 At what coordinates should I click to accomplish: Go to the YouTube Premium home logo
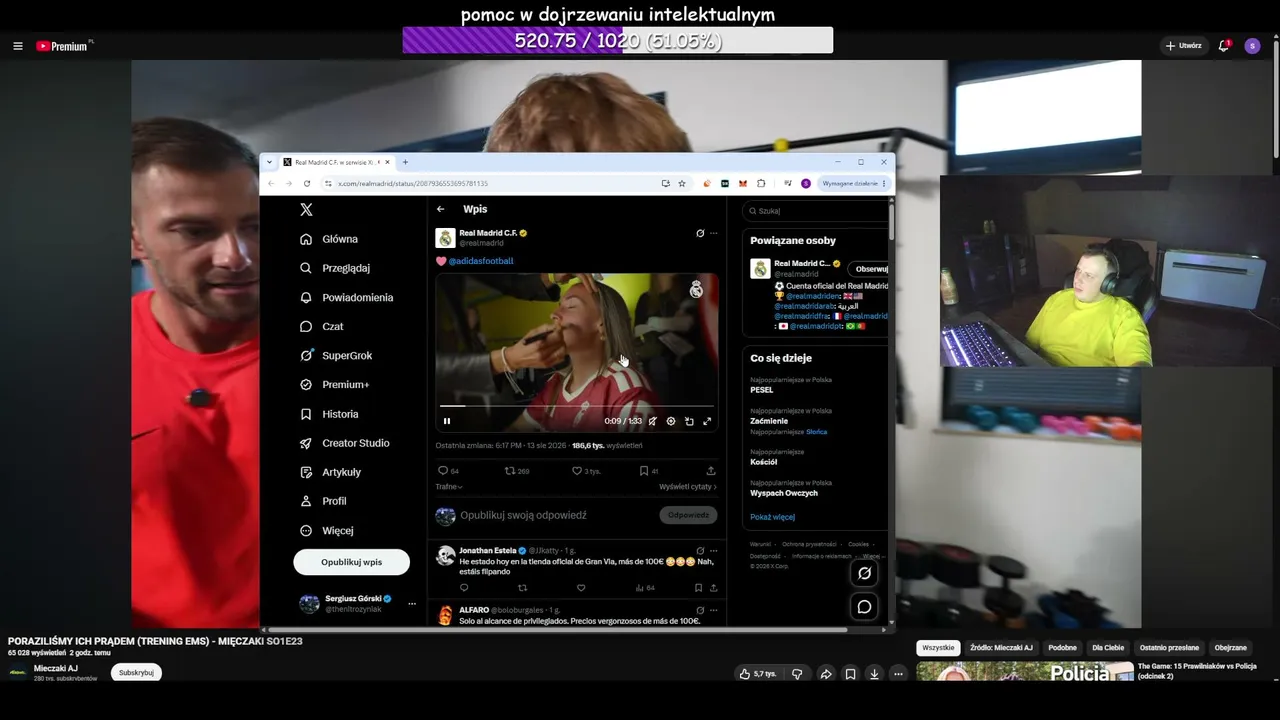[62, 46]
